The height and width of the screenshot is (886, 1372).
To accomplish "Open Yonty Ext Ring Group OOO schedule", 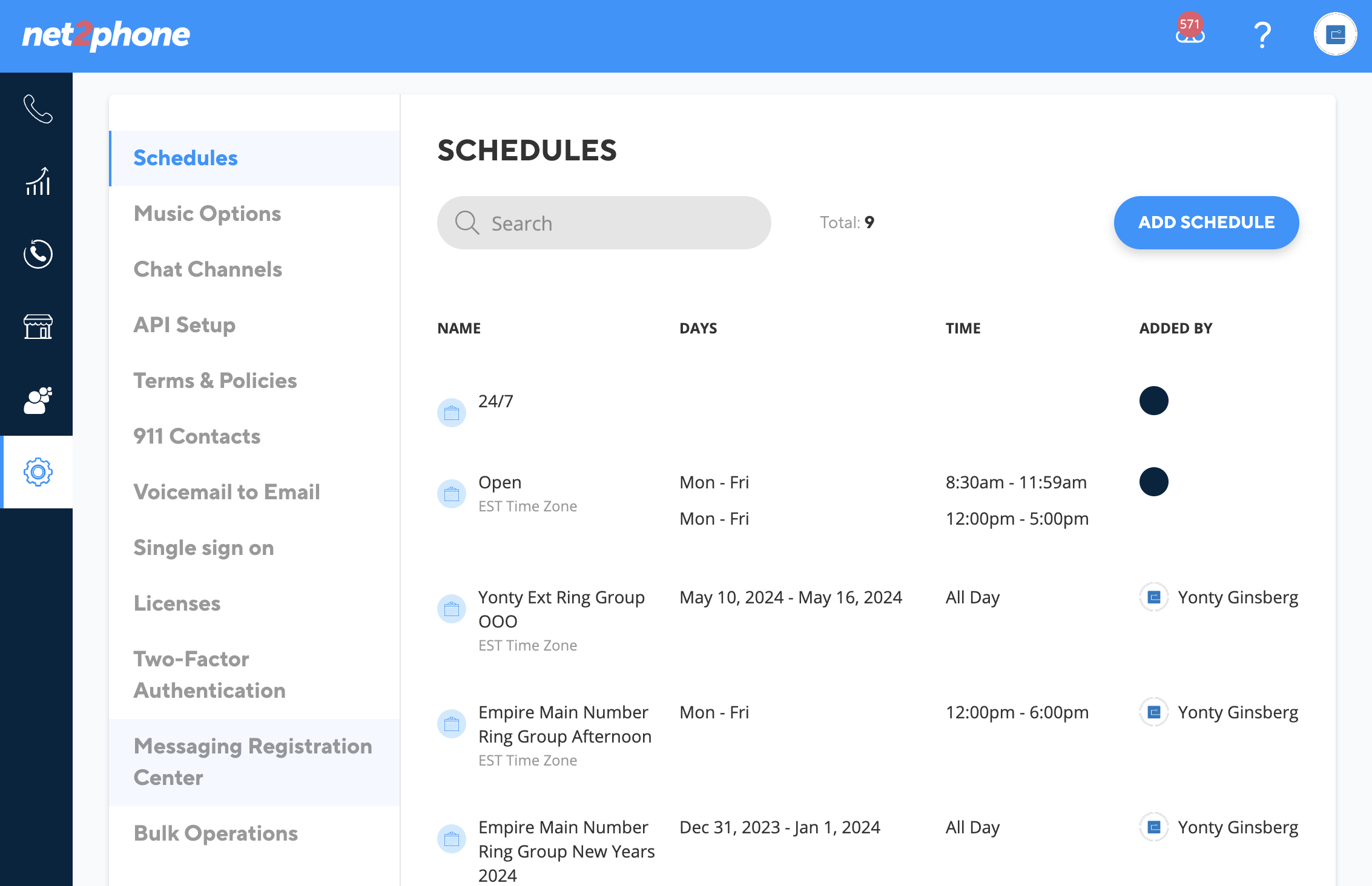I will pos(561,609).
